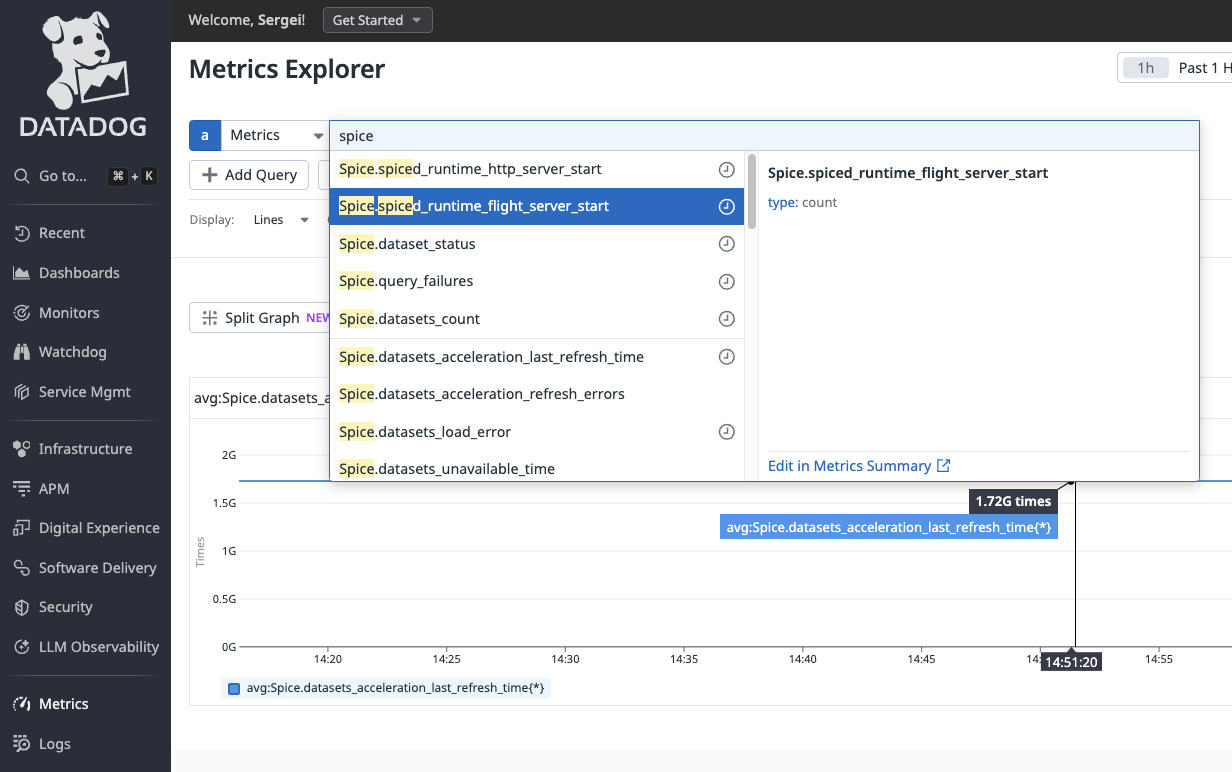Open Monitors in the sidebar
This screenshot has width=1232, height=772.
coord(68,313)
